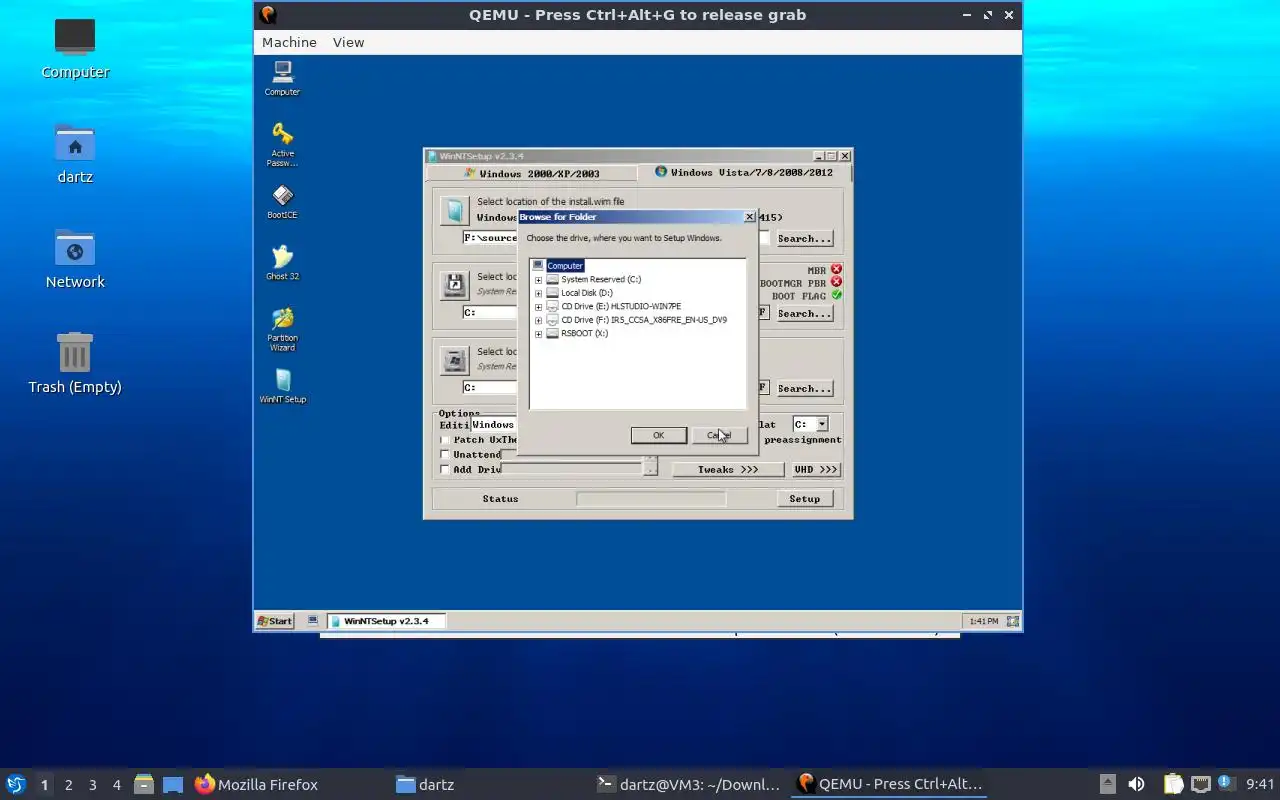Click Search for the install.wim location
The width and height of the screenshot is (1280, 800).
tap(804, 239)
